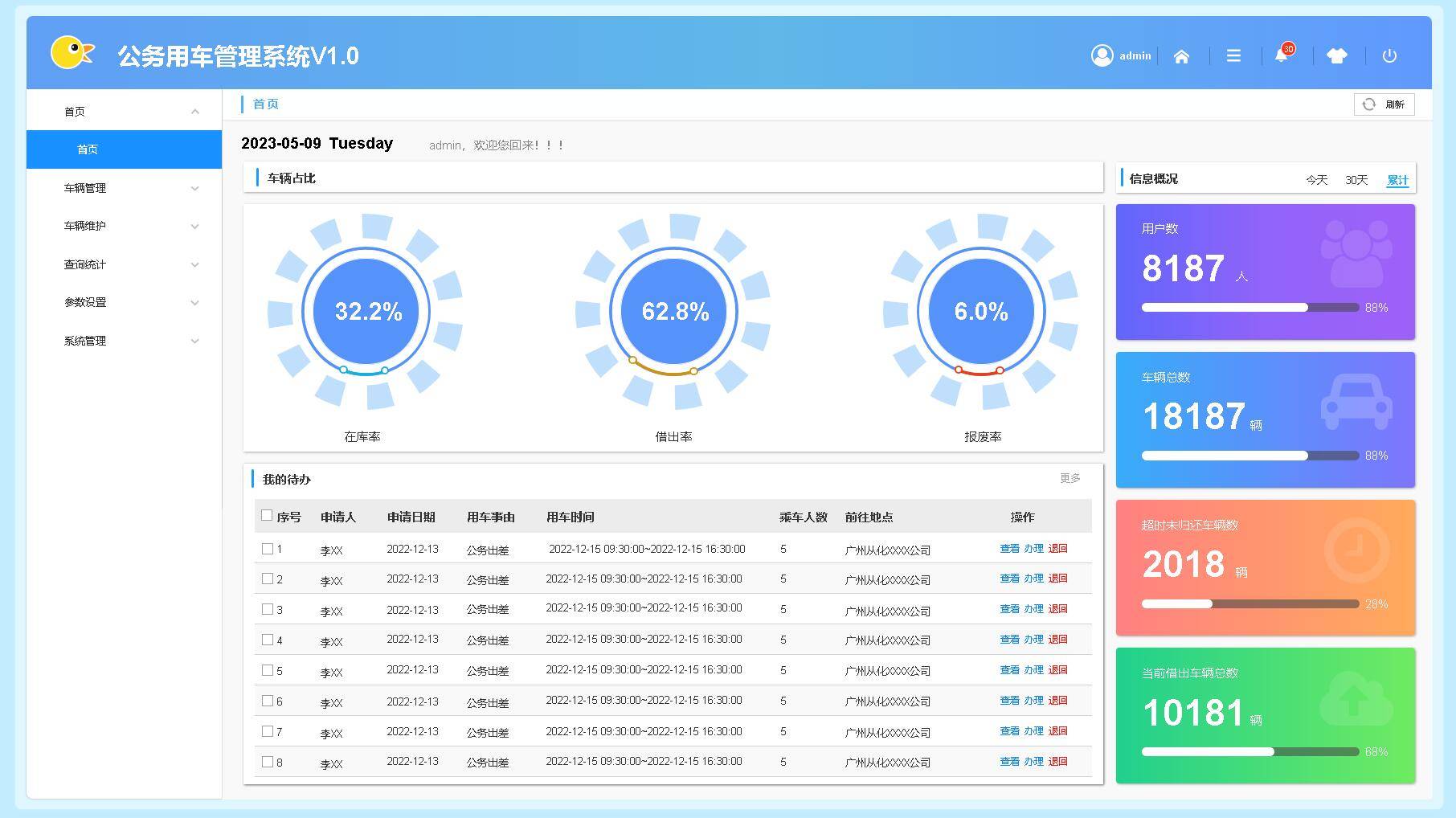
Task: Click the 用户数 progress bar
Action: 1249,308
